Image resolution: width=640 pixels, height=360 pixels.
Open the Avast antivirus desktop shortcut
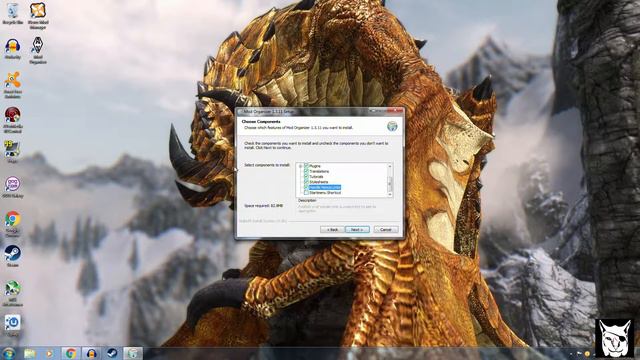pyautogui.click(x=13, y=85)
